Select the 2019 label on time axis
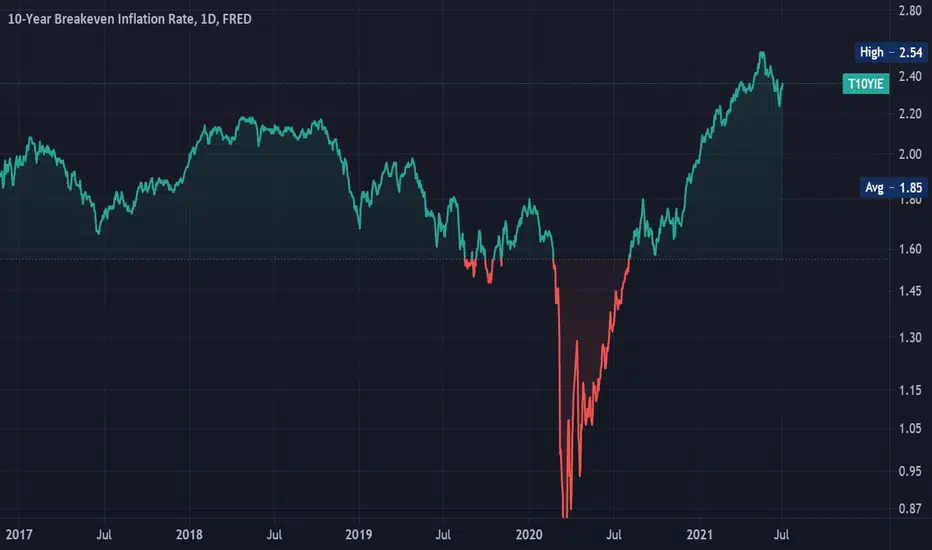Image resolution: width=932 pixels, height=550 pixels. [358, 535]
